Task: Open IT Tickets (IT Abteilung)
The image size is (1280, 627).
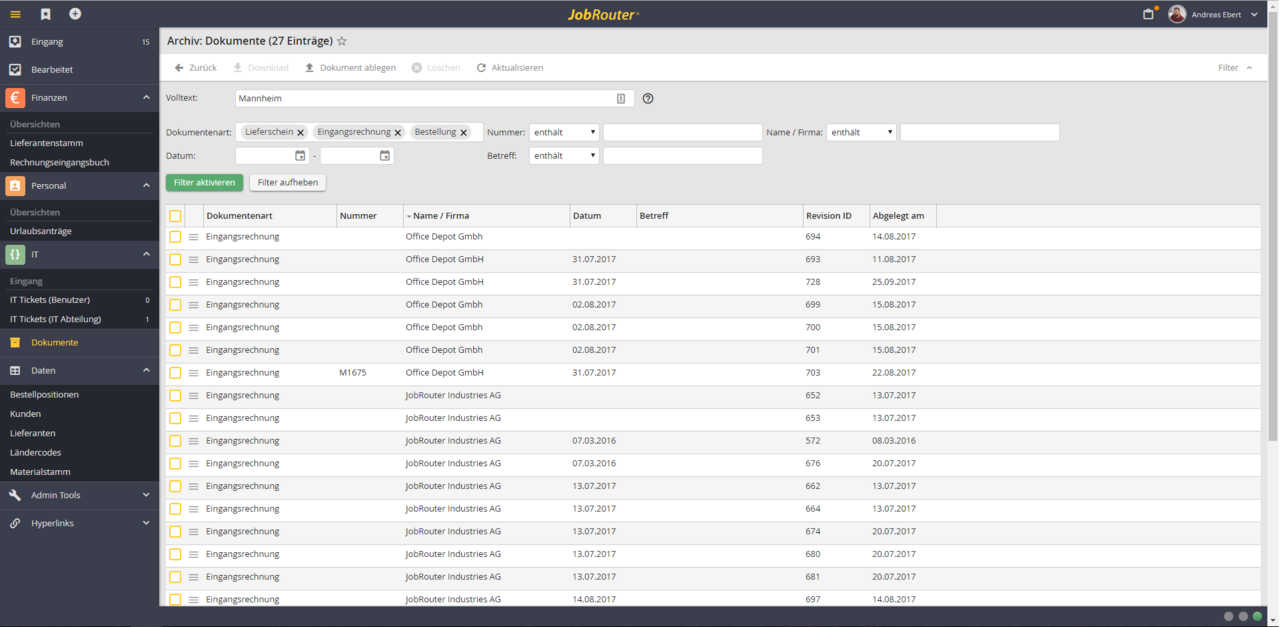Action: tap(55, 320)
